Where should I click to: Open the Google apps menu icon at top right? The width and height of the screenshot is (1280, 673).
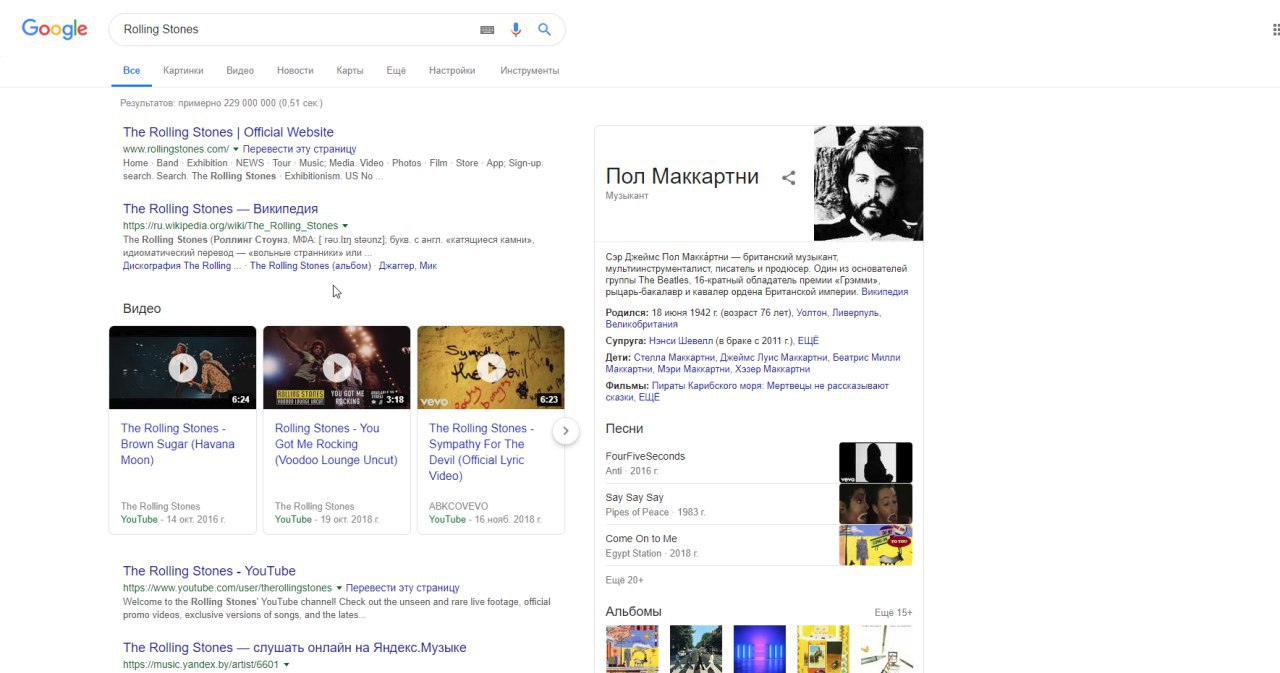pos(1275,30)
